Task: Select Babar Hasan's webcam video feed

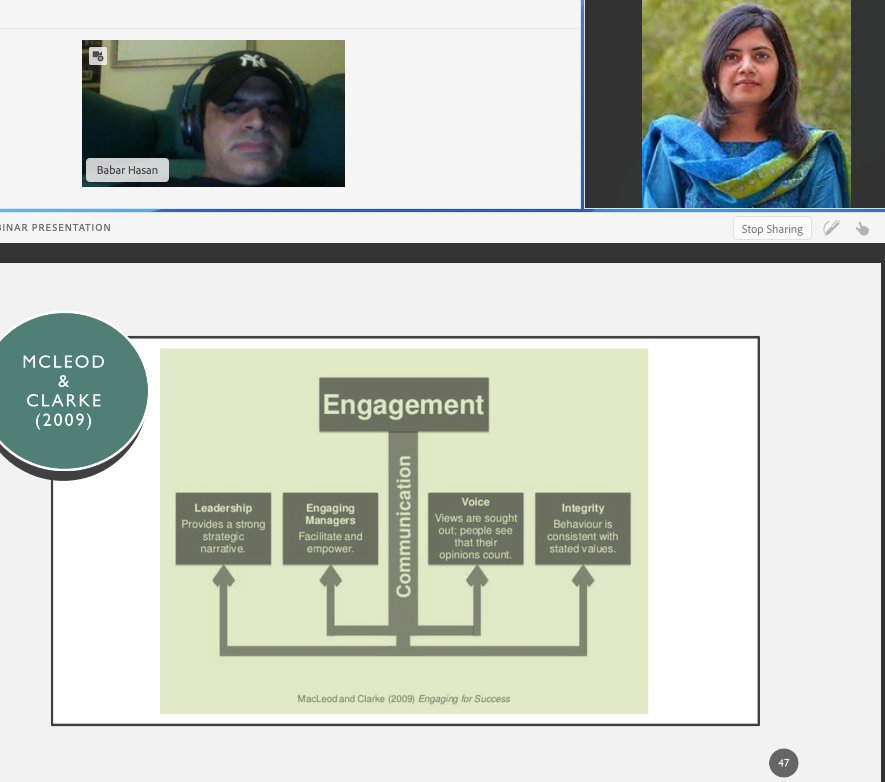Action: point(213,113)
